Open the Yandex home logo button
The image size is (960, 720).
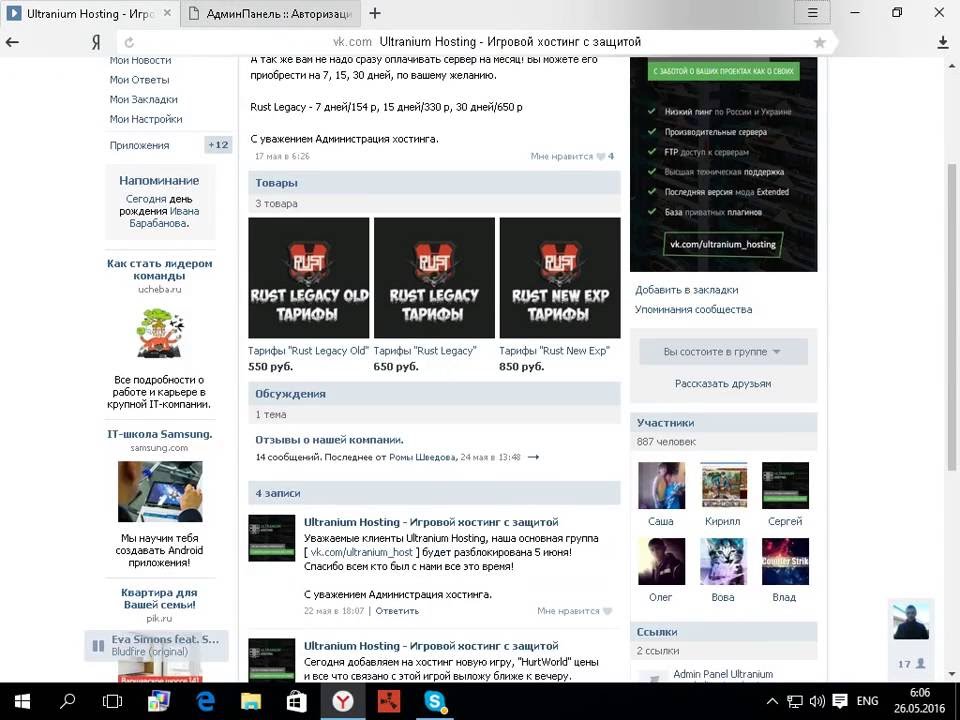tap(96, 42)
